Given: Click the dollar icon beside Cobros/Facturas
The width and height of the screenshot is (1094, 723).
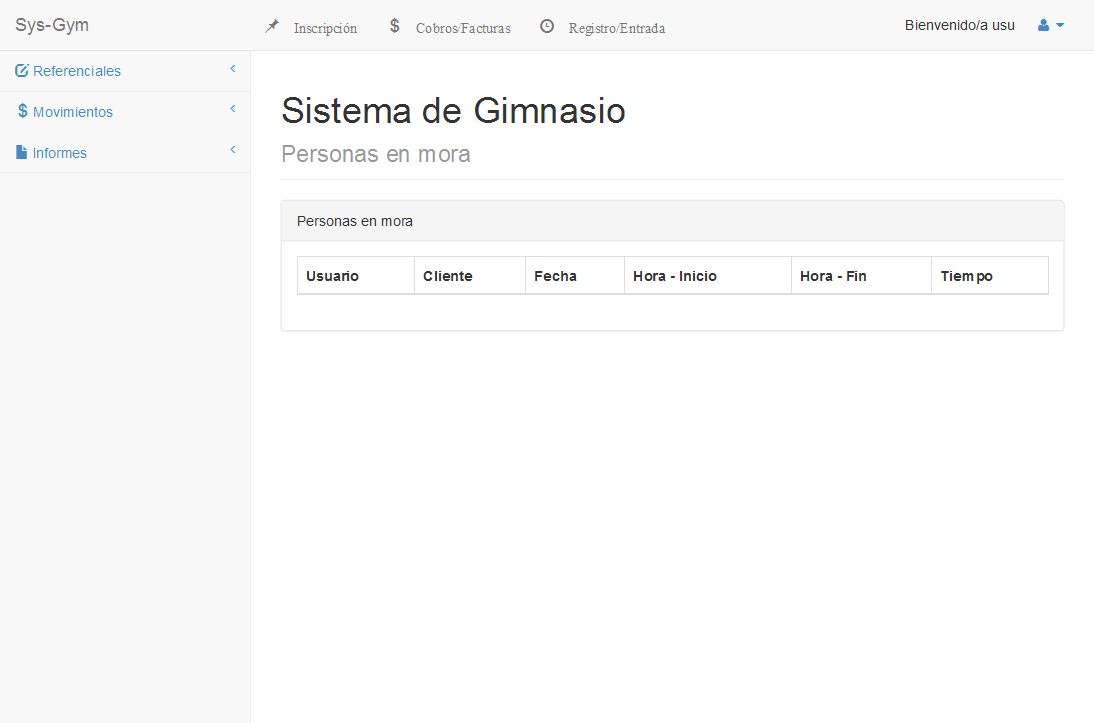Looking at the screenshot, I should tap(395, 26).
